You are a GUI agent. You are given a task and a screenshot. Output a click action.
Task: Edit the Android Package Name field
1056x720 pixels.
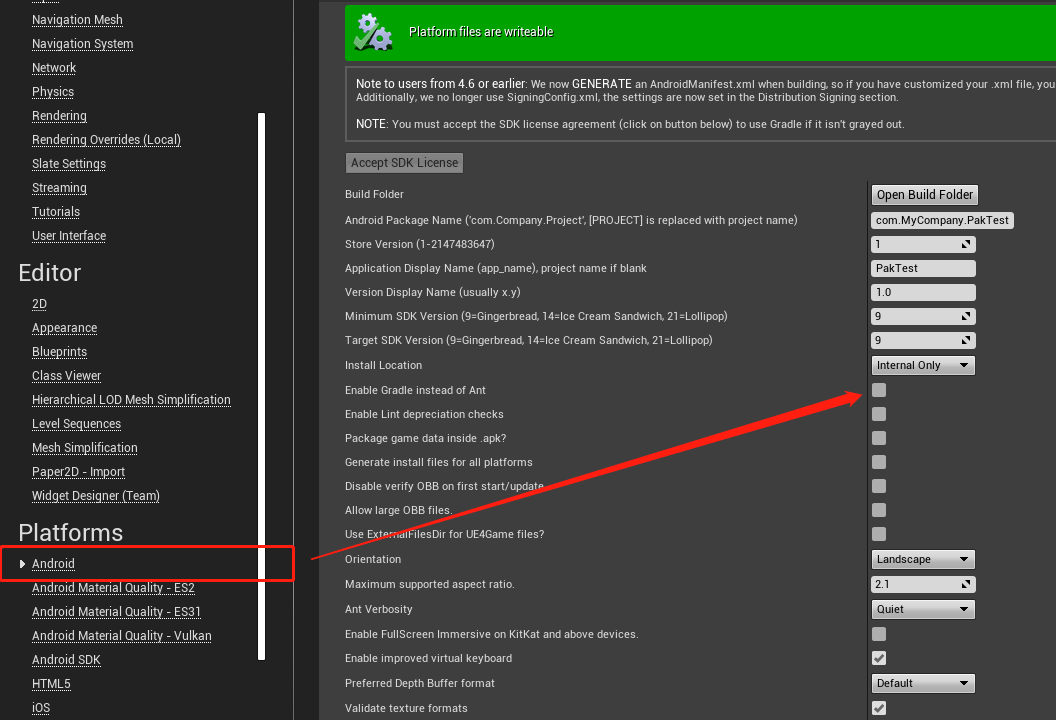click(942, 220)
